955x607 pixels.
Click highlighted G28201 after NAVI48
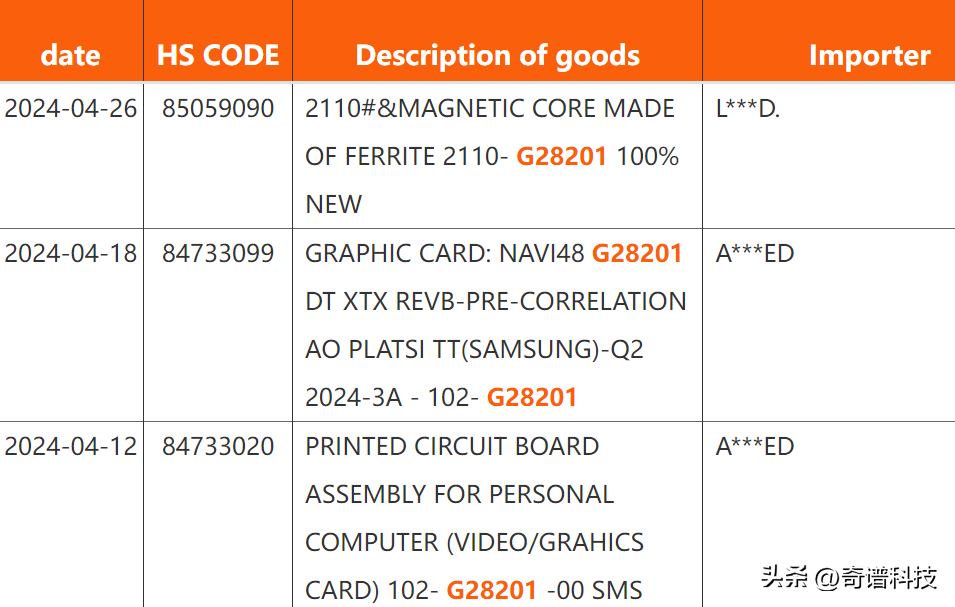tap(637, 254)
